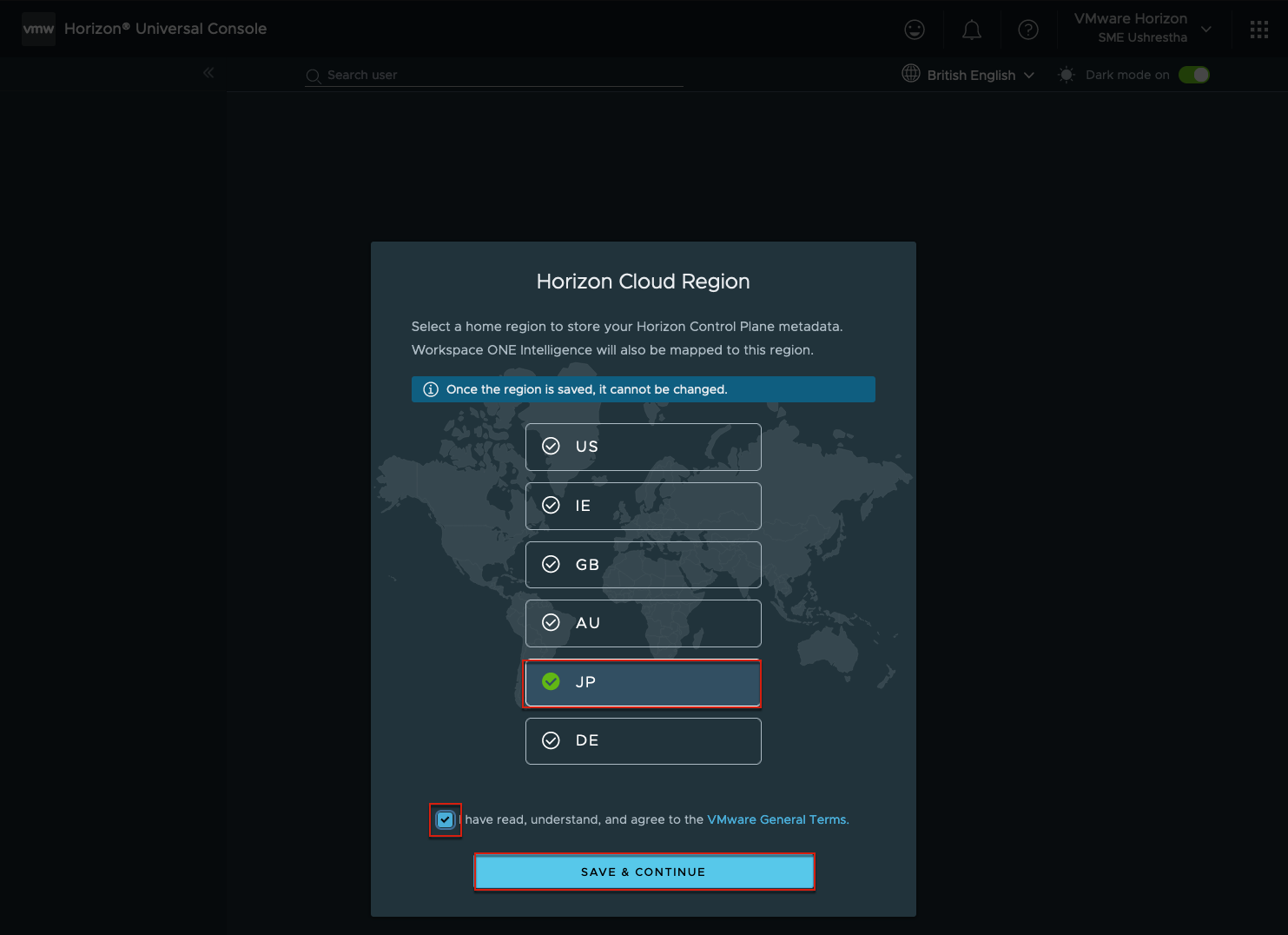
Task: Focus the Search user field
Action: pos(494,75)
